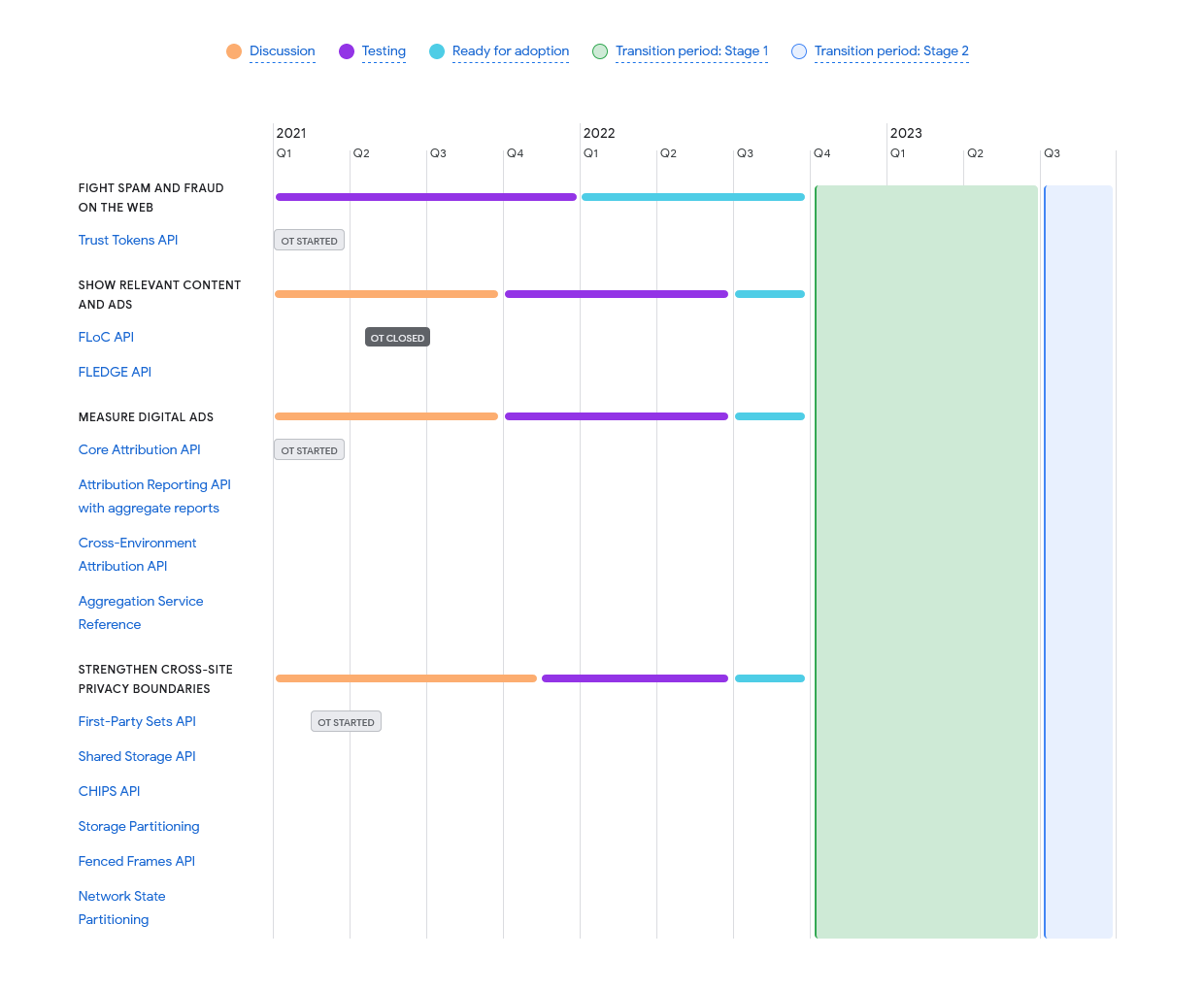Click the purple Testing legend dot
Screen dimensions: 1204x990
[347, 51]
